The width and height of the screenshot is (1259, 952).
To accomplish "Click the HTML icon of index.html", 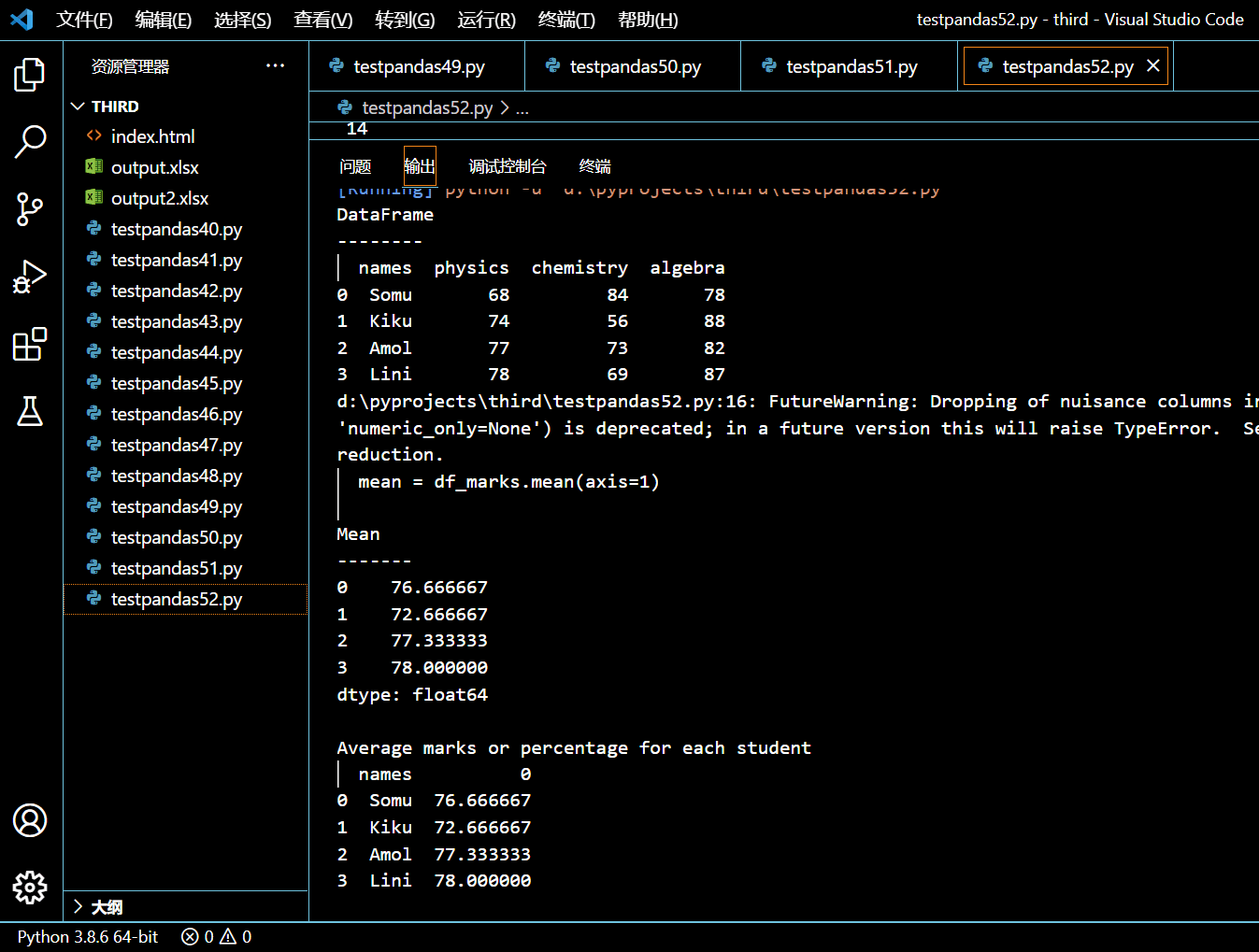I will tap(93, 135).
